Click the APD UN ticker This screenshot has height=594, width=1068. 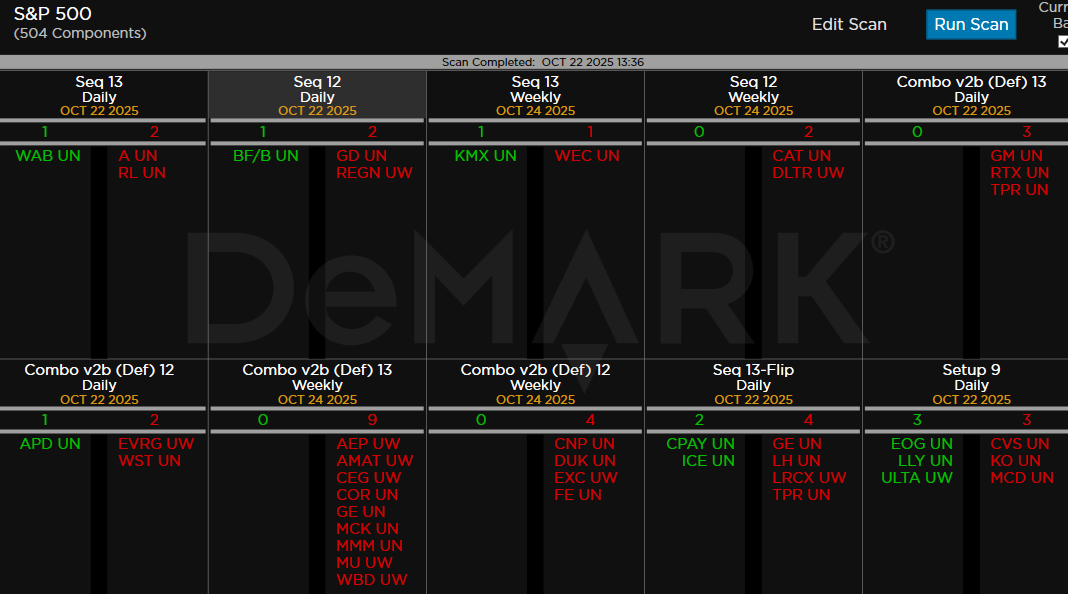pyautogui.click(x=50, y=444)
